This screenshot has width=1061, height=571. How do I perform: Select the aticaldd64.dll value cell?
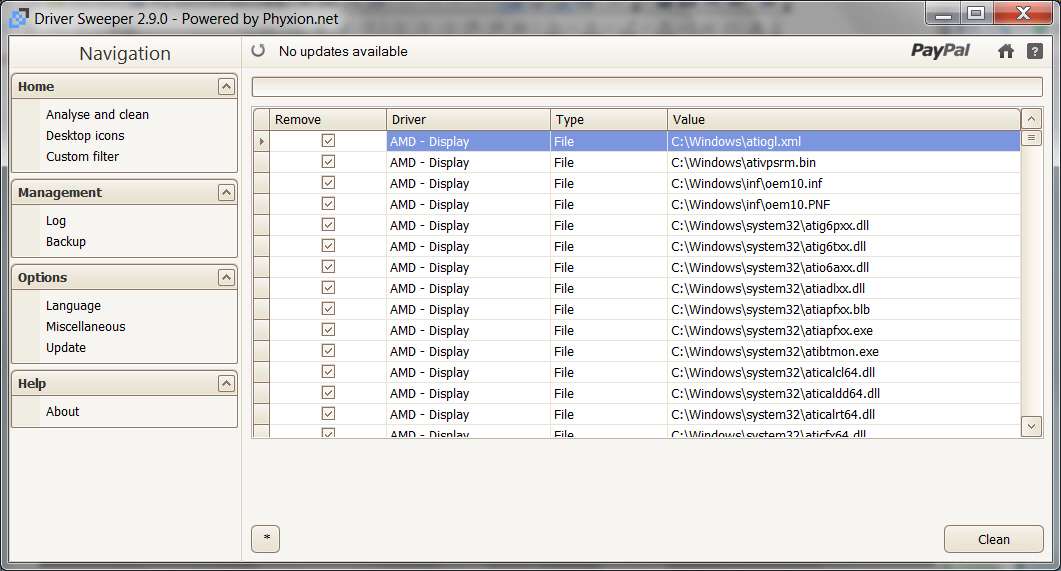click(x=844, y=393)
